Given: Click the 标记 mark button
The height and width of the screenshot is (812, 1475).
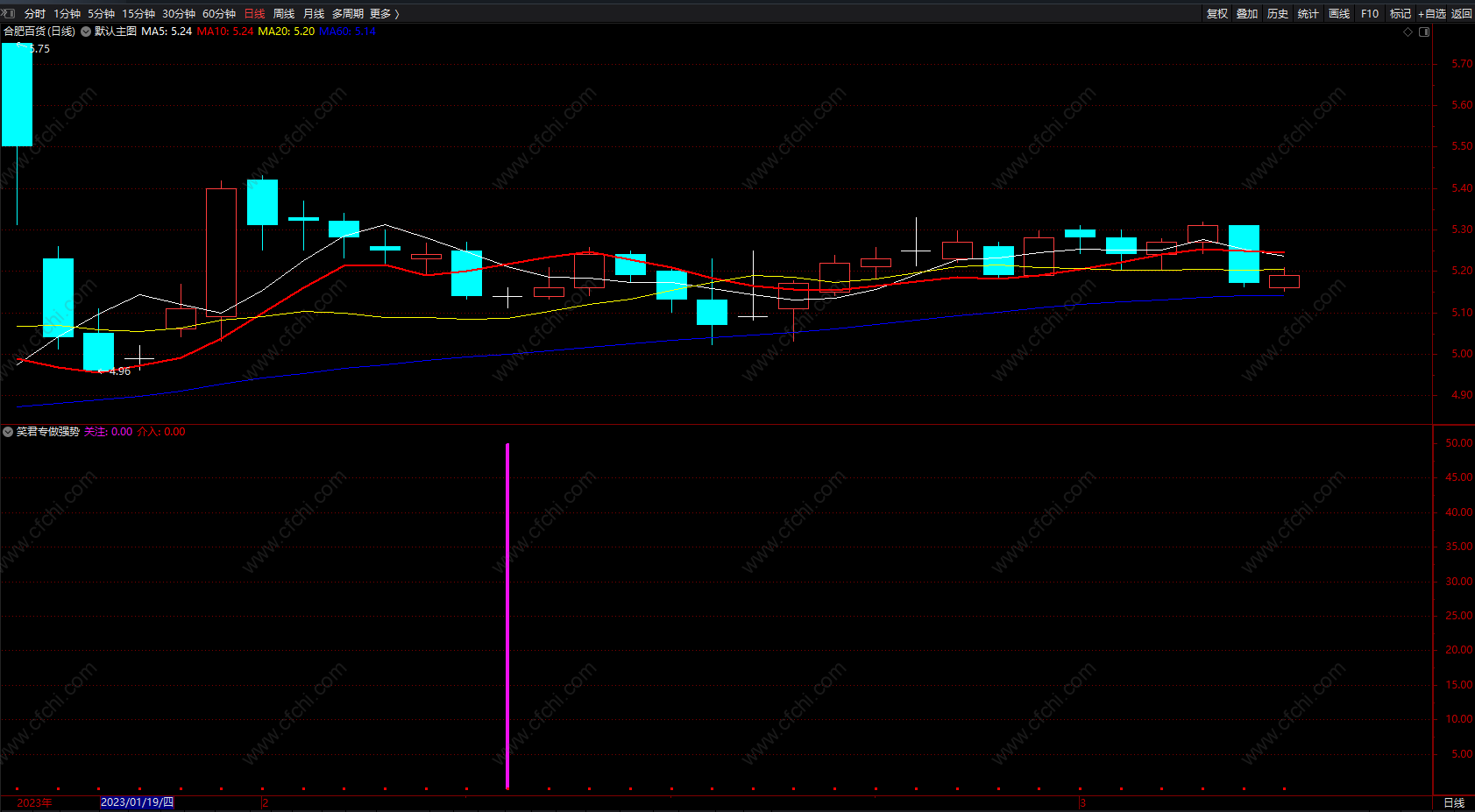Looking at the screenshot, I should tap(1401, 14).
